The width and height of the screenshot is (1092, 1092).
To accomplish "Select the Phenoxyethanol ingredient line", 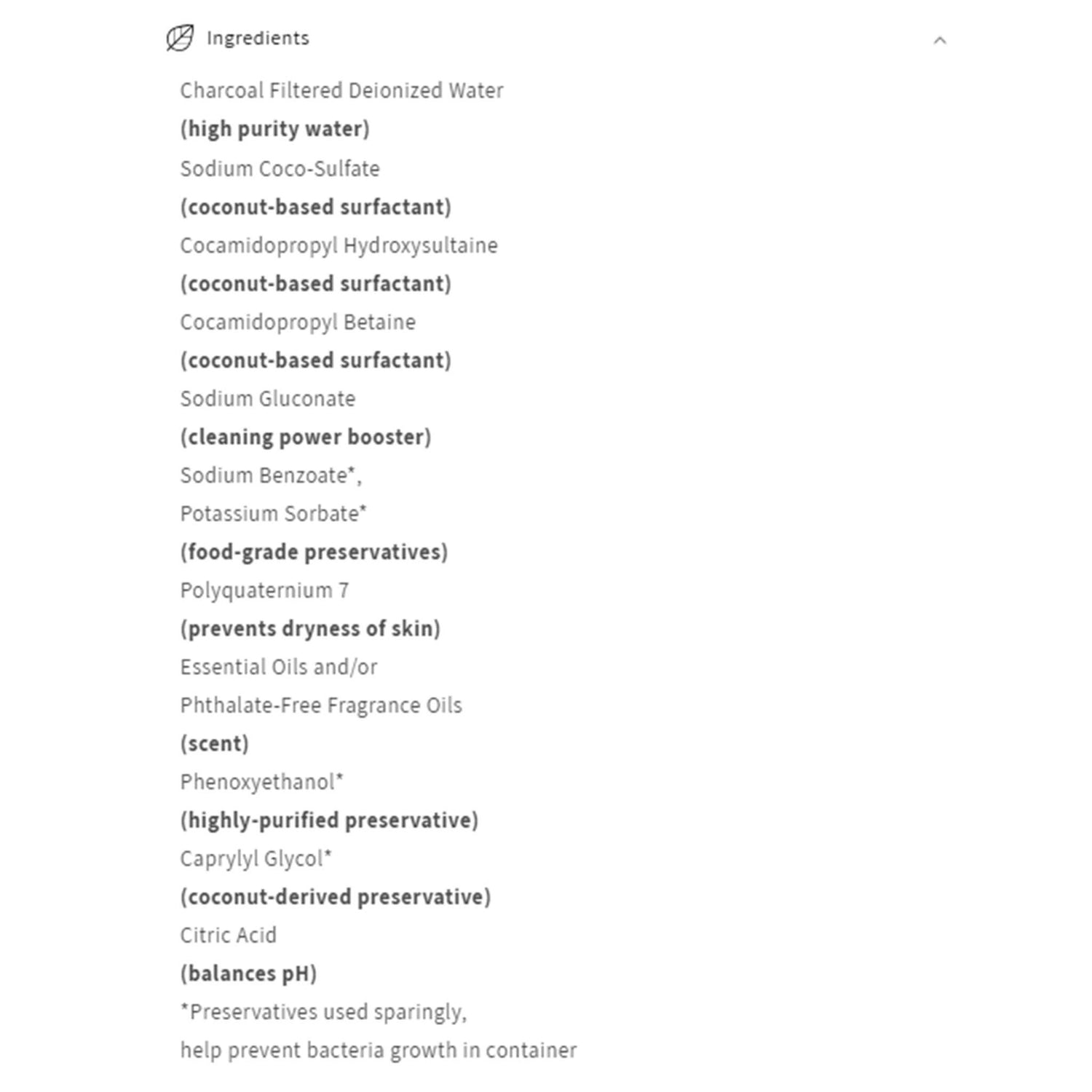I will pyautogui.click(x=261, y=781).
